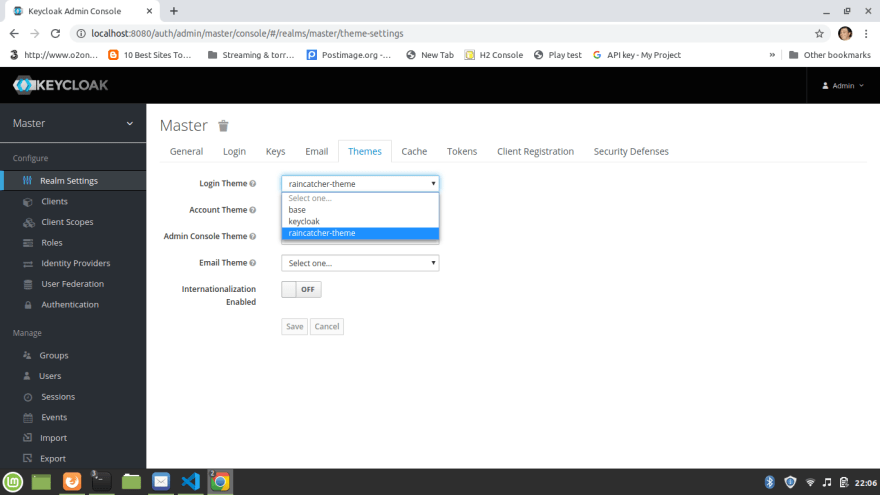The height and width of the screenshot is (495, 880).
Task: Open the Streaming & torr... bookmark folder
Action: [251, 55]
